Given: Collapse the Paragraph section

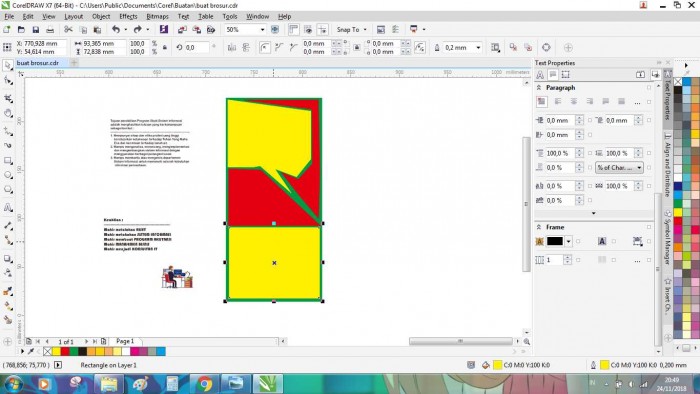Looking at the screenshot, I should coord(539,88).
